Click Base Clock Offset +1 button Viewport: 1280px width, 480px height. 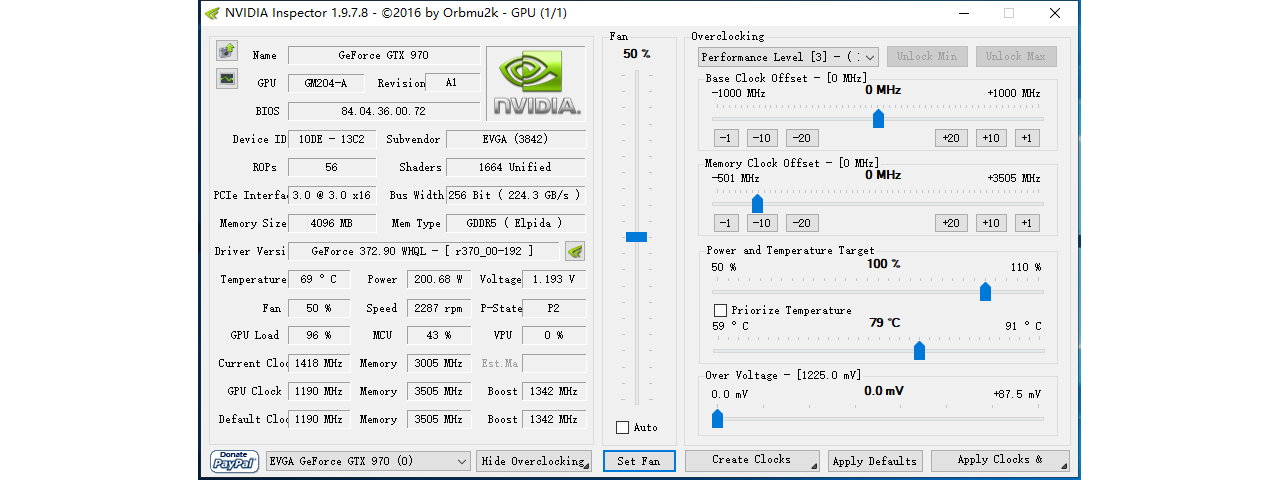(1027, 138)
